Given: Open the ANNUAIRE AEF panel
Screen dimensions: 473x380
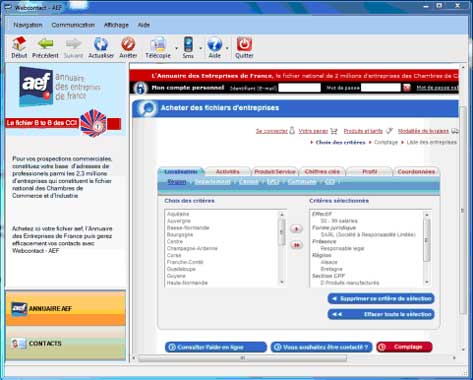Looking at the screenshot, I should coord(66,308).
